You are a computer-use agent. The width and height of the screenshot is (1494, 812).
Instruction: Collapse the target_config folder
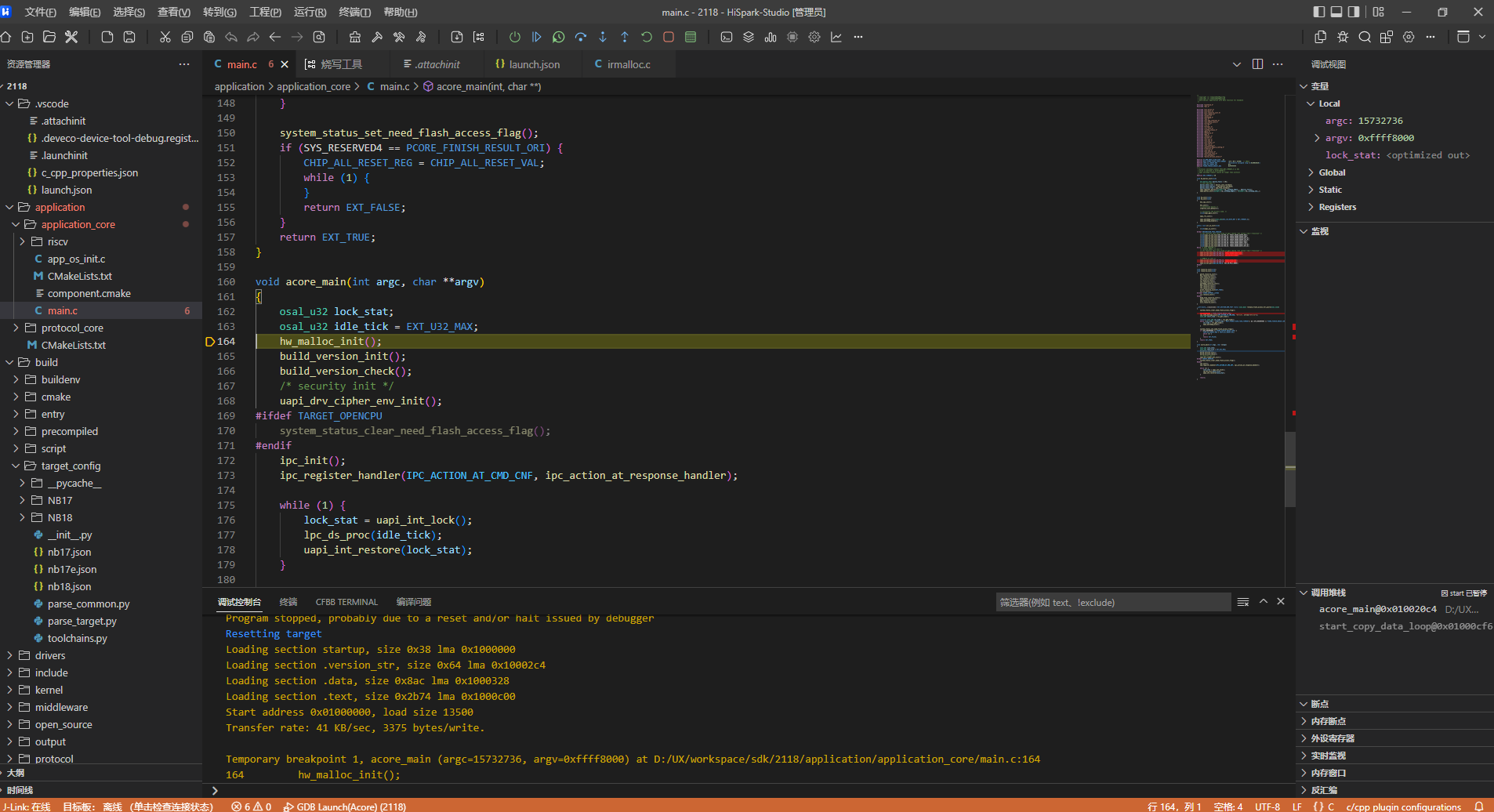(71, 466)
